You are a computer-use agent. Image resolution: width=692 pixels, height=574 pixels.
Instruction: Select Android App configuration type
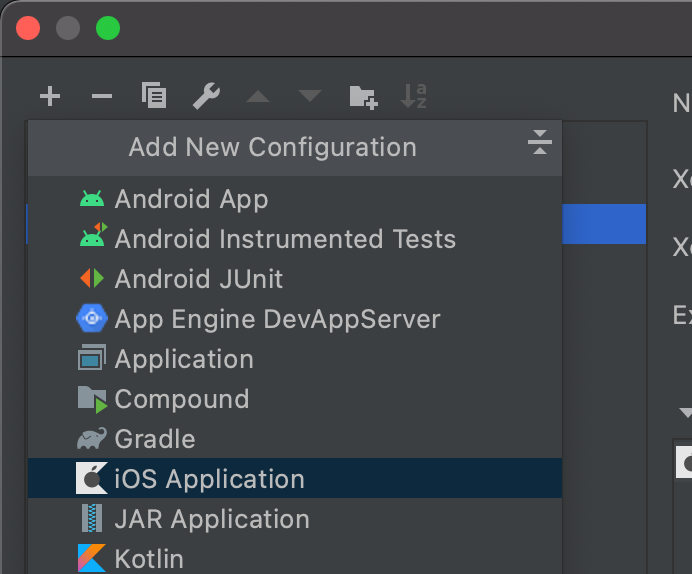[x=295, y=199]
